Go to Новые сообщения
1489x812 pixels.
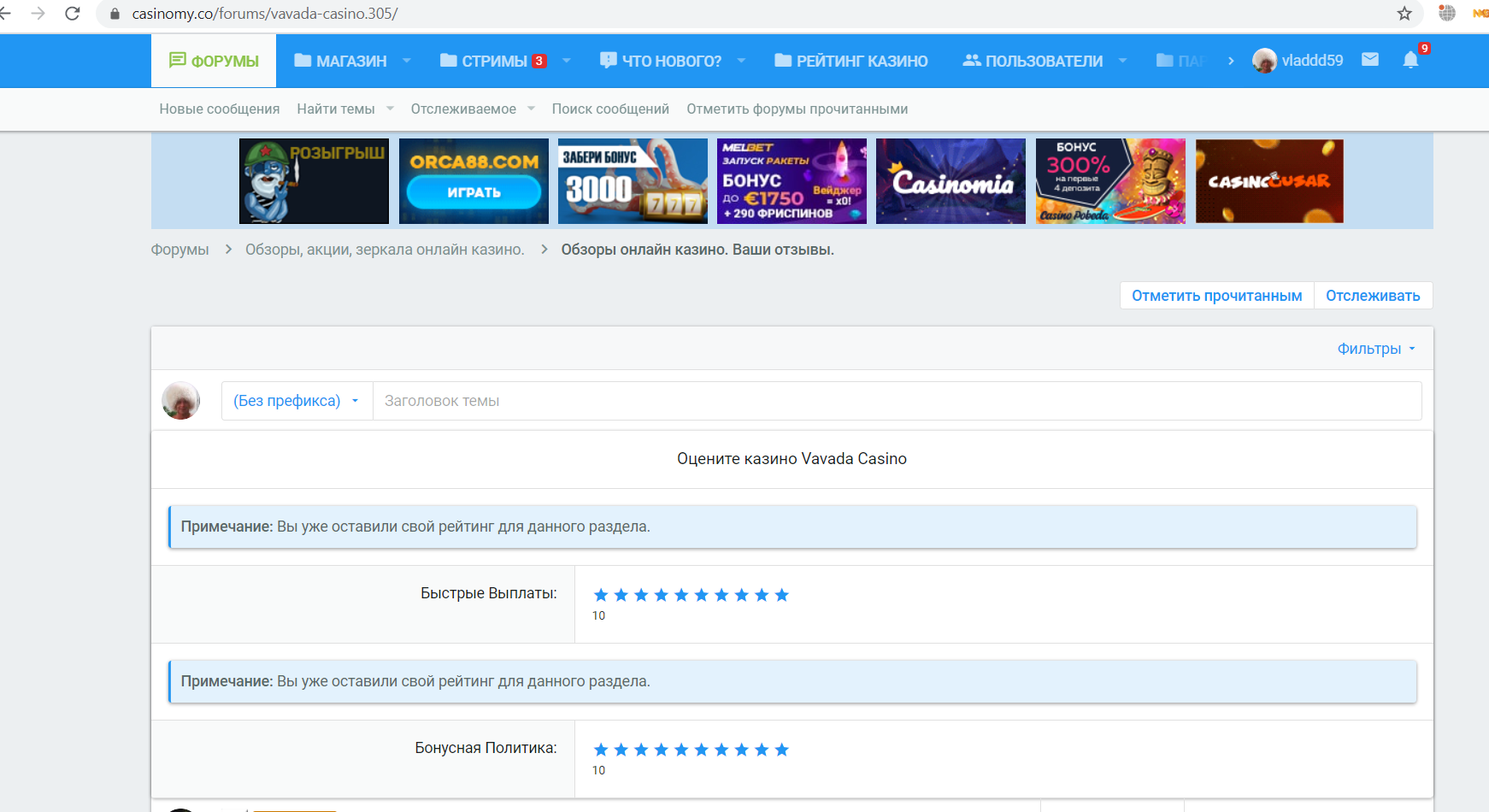click(220, 109)
